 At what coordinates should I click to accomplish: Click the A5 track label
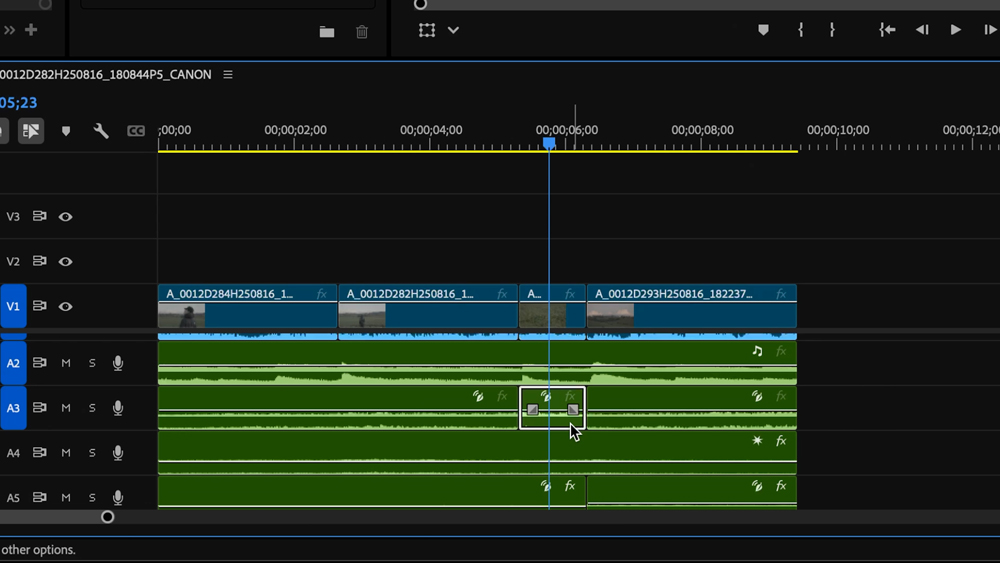(13, 497)
